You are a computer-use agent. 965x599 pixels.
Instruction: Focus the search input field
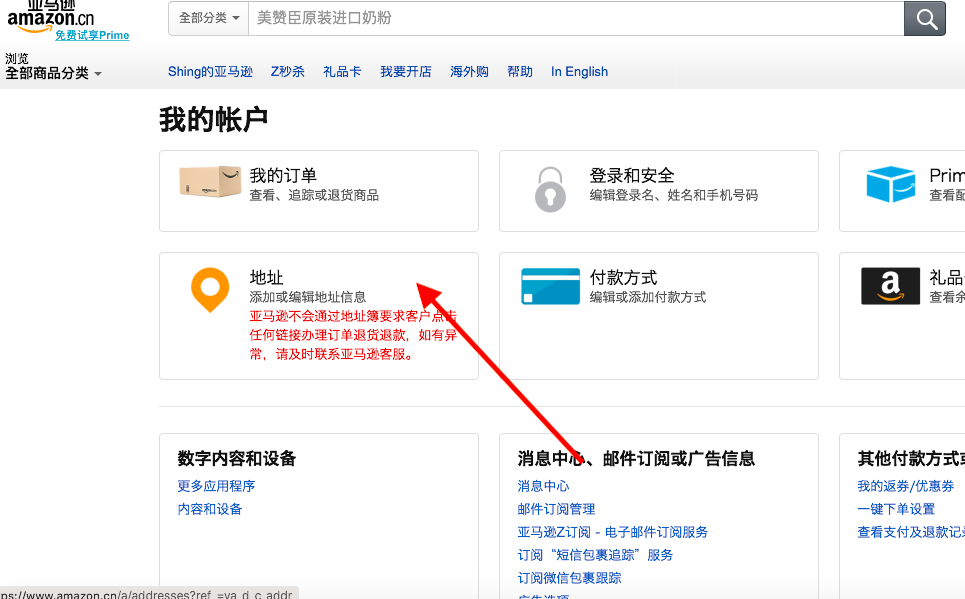576,18
